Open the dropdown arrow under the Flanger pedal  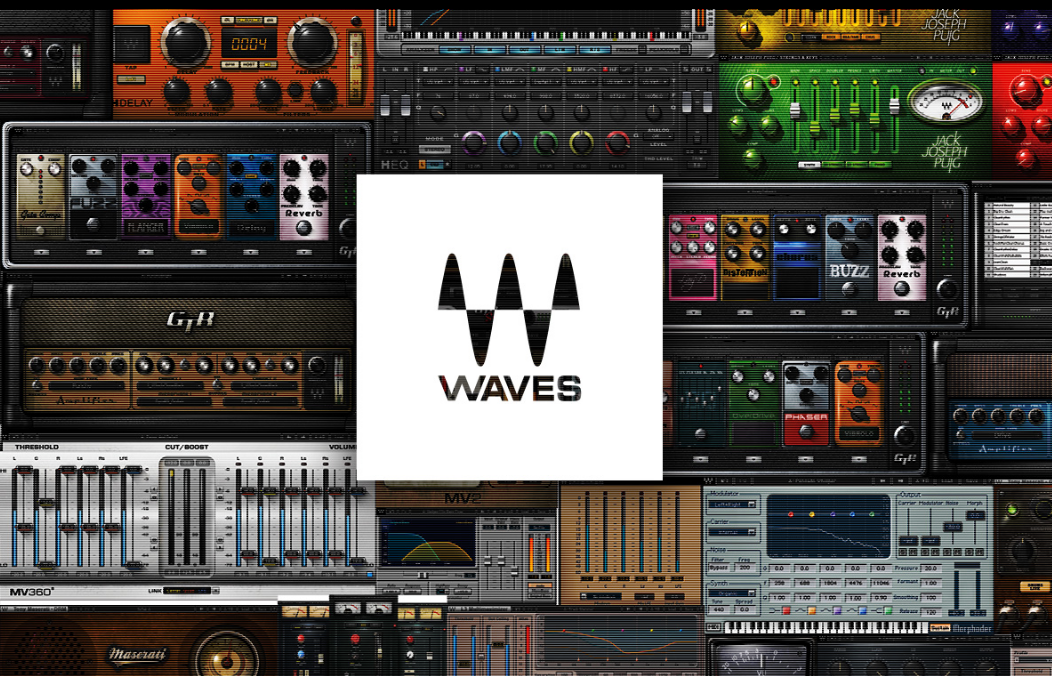tap(146, 252)
